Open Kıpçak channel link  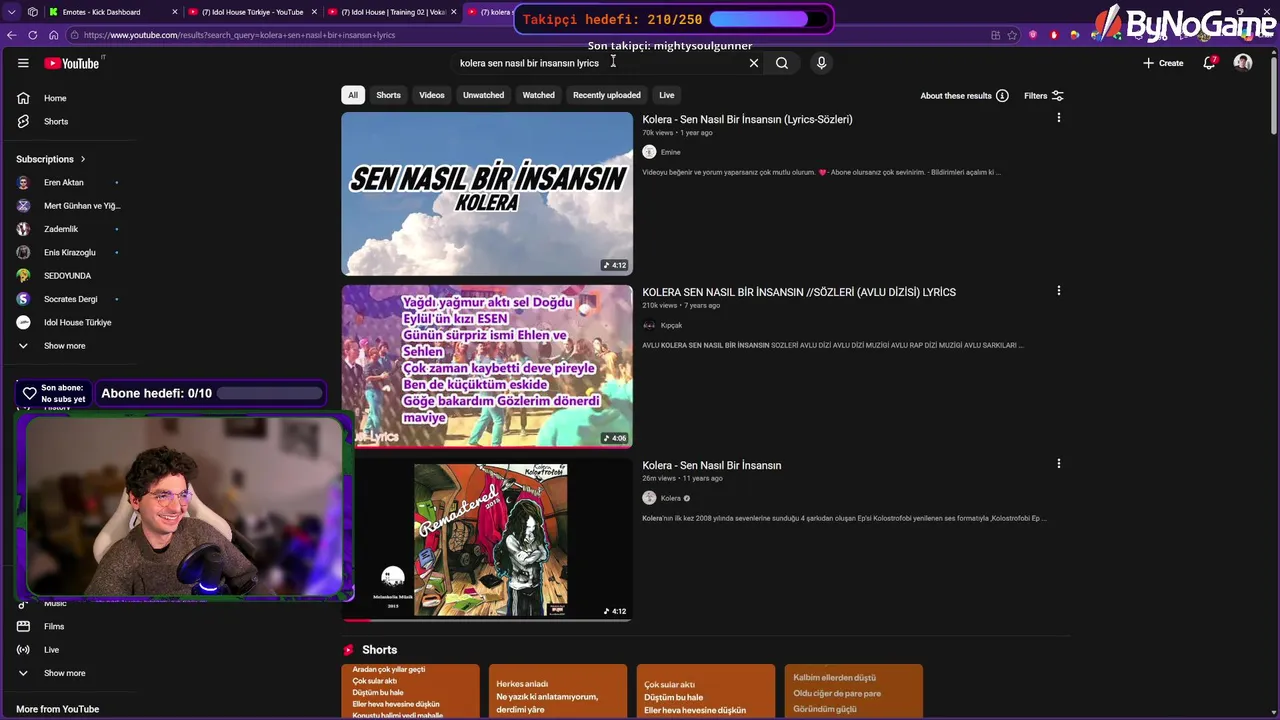(x=671, y=325)
